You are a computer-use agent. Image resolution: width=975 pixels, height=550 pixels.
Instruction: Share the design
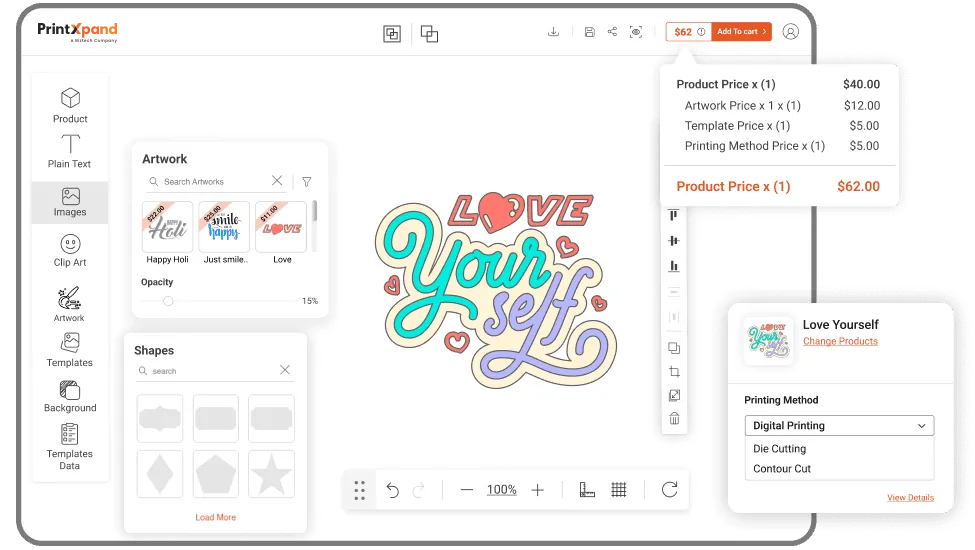click(612, 32)
